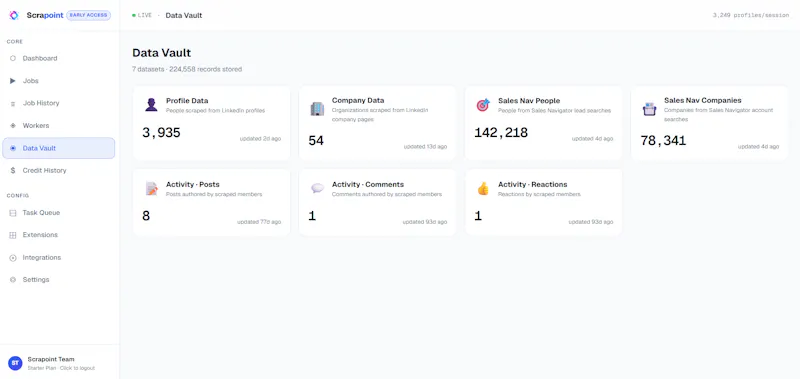Click the Activity Comments speech bubble icon
Image resolution: width=800 pixels, height=379 pixels.
click(x=317, y=189)
